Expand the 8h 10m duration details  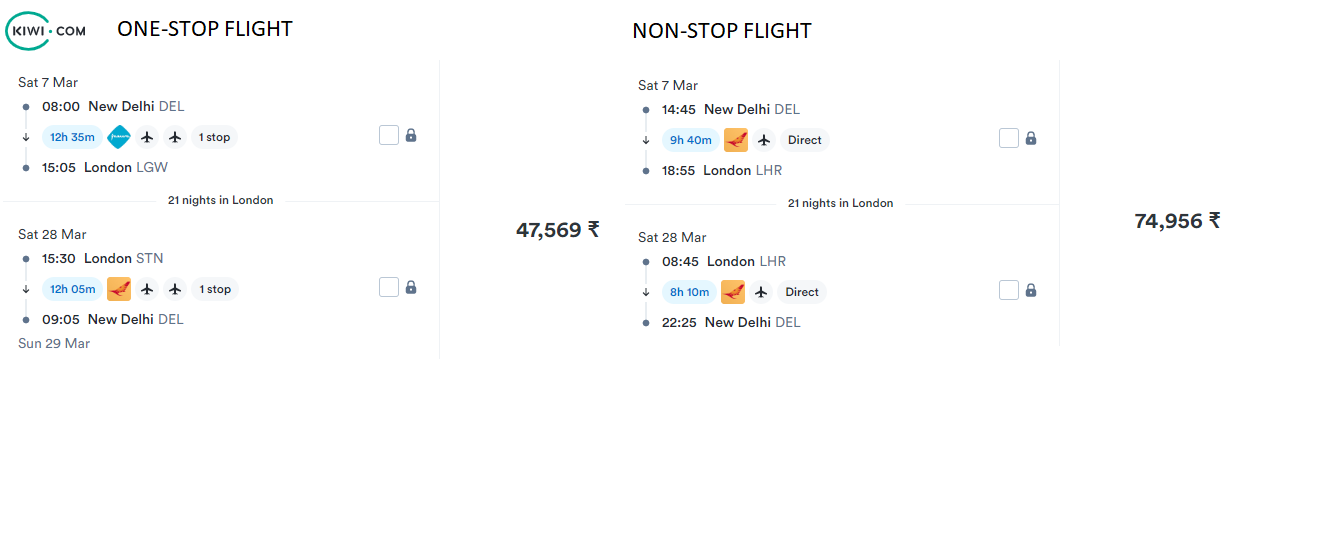(x=690, y=292)
